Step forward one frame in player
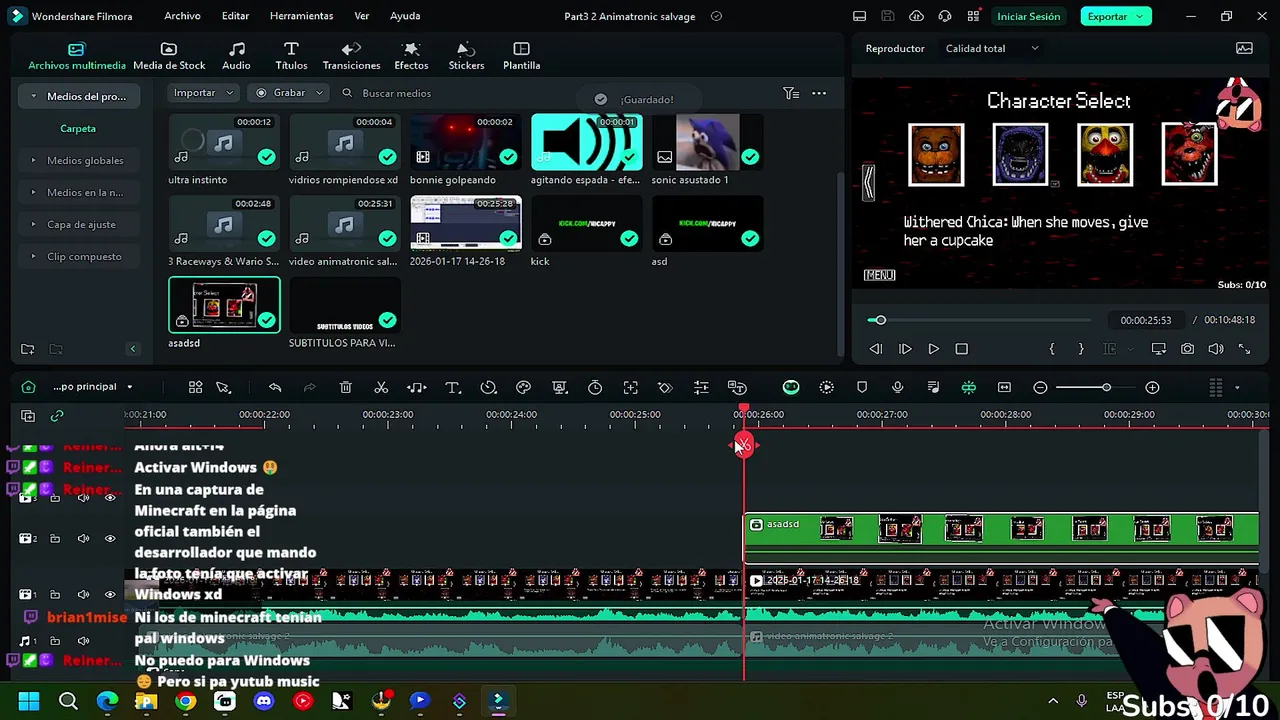1280x720 pixels. [905, 349]
